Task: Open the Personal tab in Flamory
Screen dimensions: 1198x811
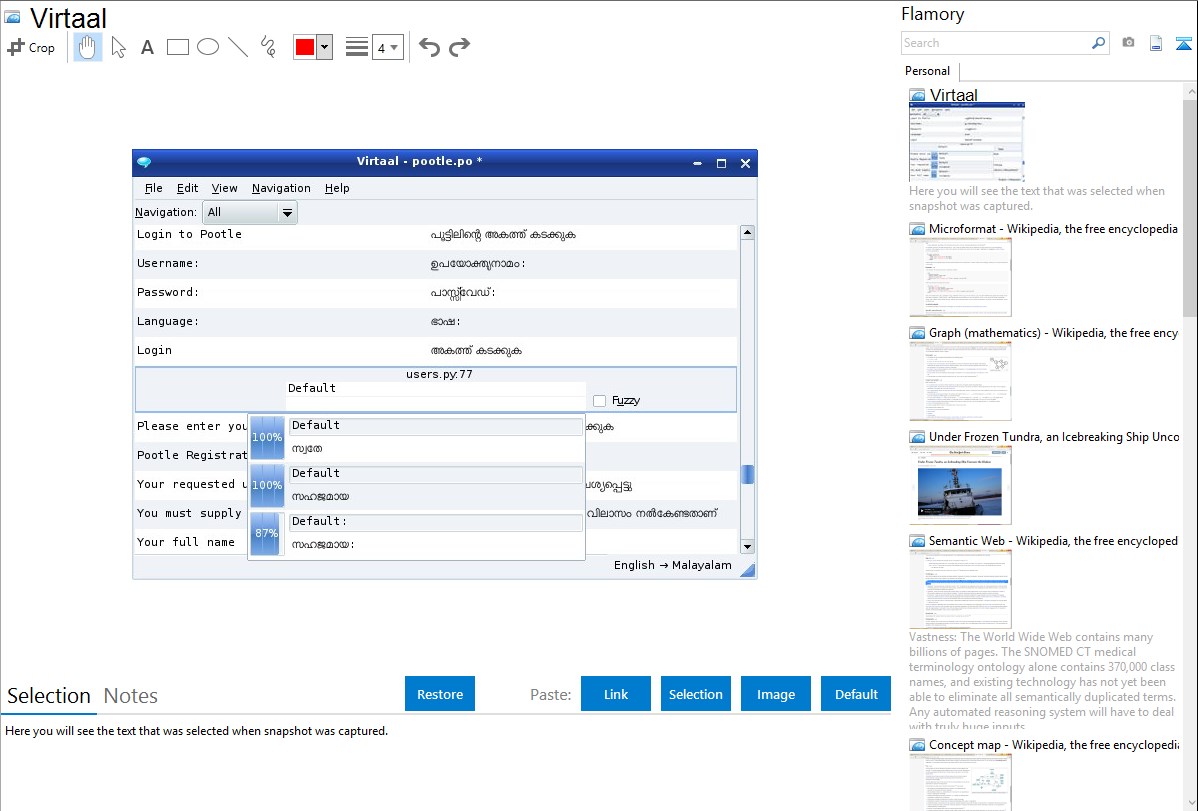Action: [928, 71]
